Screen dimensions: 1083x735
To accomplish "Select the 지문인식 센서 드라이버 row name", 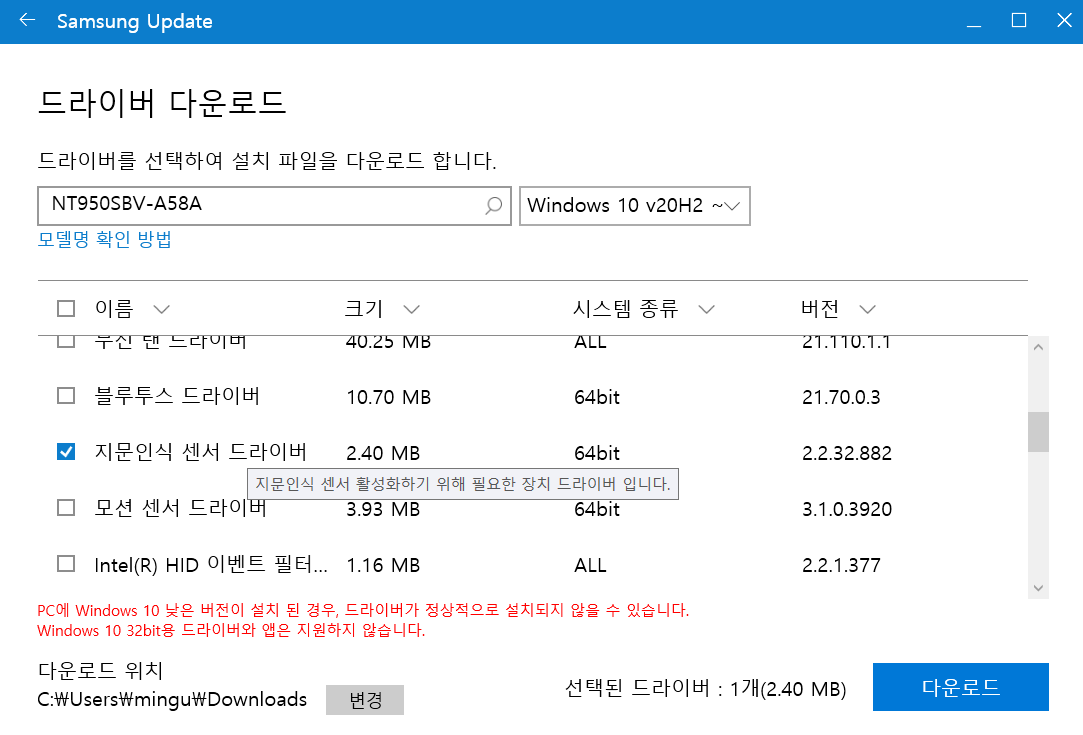I will pos(201,452).
